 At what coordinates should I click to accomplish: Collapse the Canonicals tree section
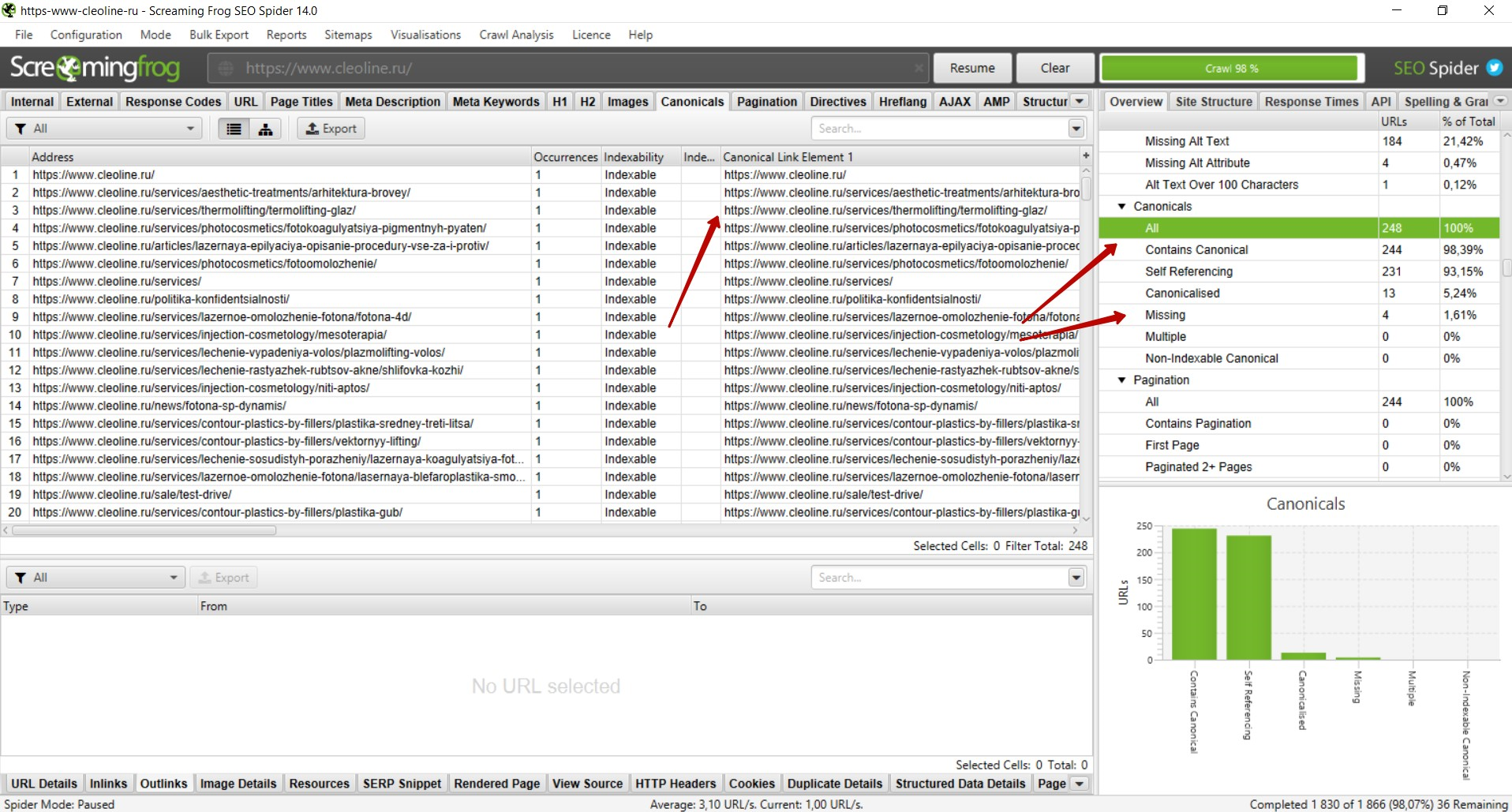(x=1121, y=206)
